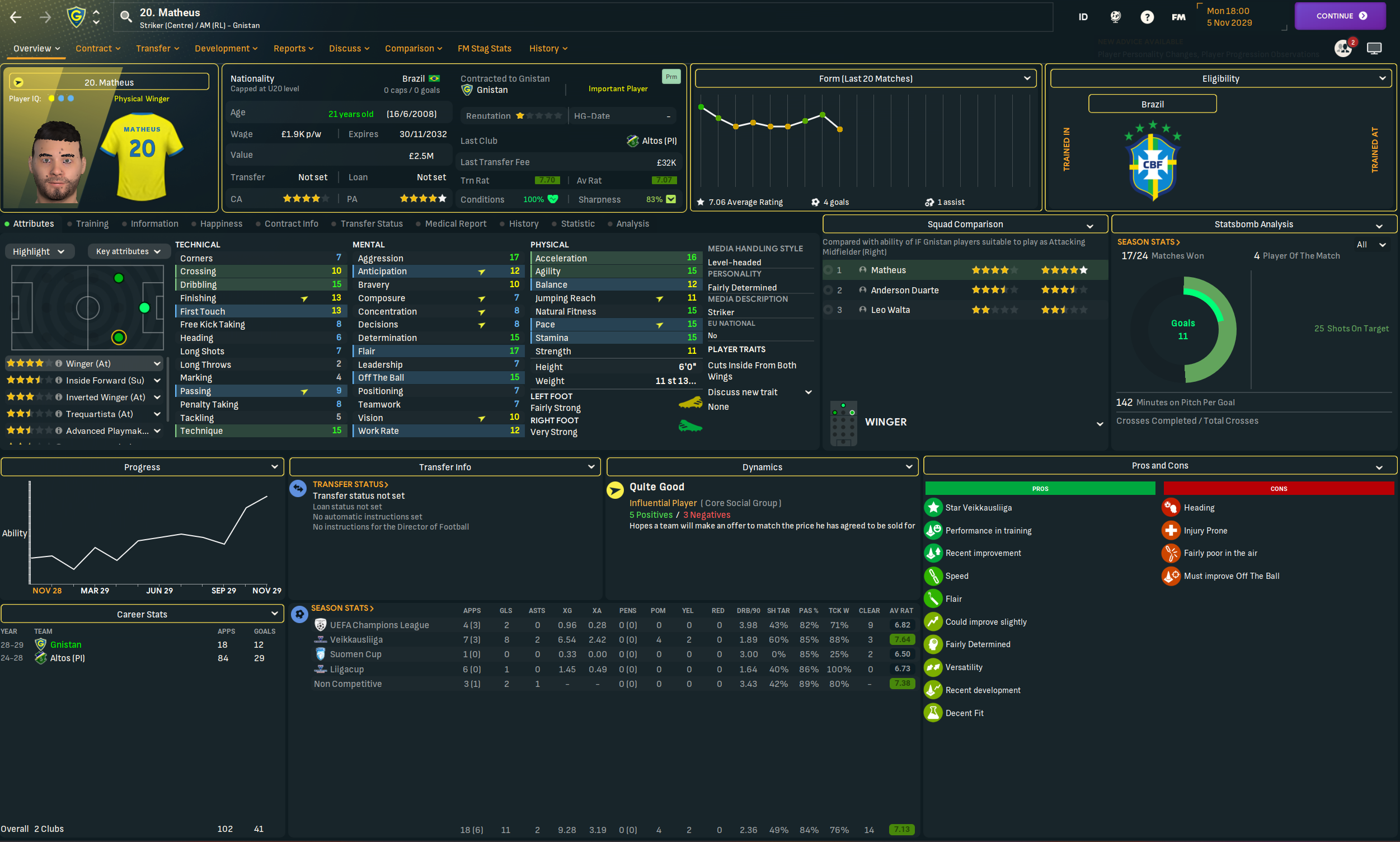The width and height of the screenshot is (1400, 842).
Task: Open the Development menu
Action: tap(225, 48)
